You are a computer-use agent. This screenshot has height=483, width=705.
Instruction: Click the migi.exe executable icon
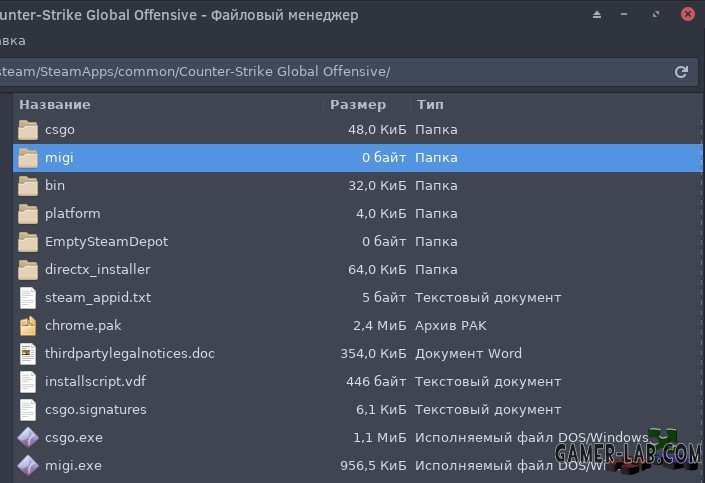28,466
